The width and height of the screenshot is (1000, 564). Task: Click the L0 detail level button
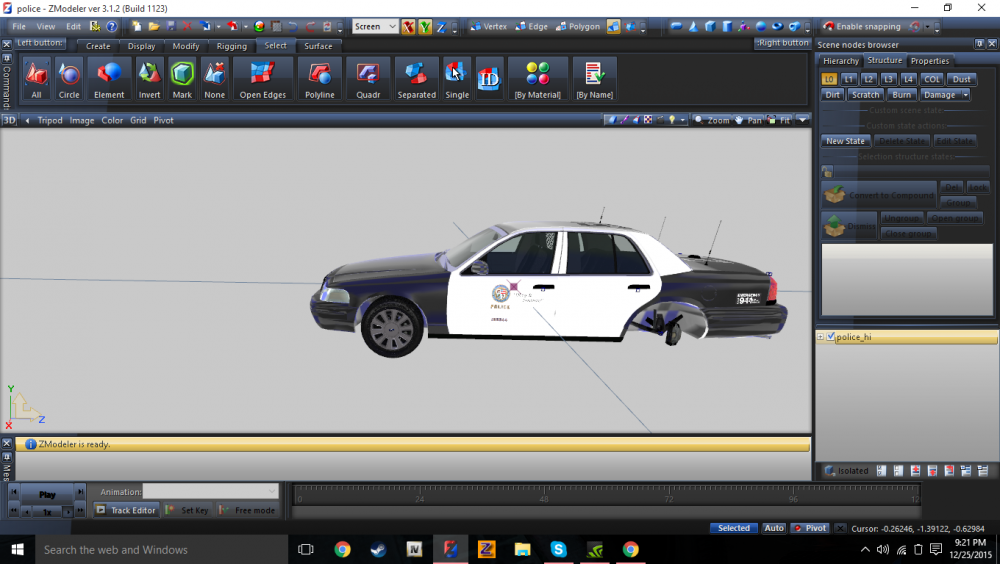[828, 79]
